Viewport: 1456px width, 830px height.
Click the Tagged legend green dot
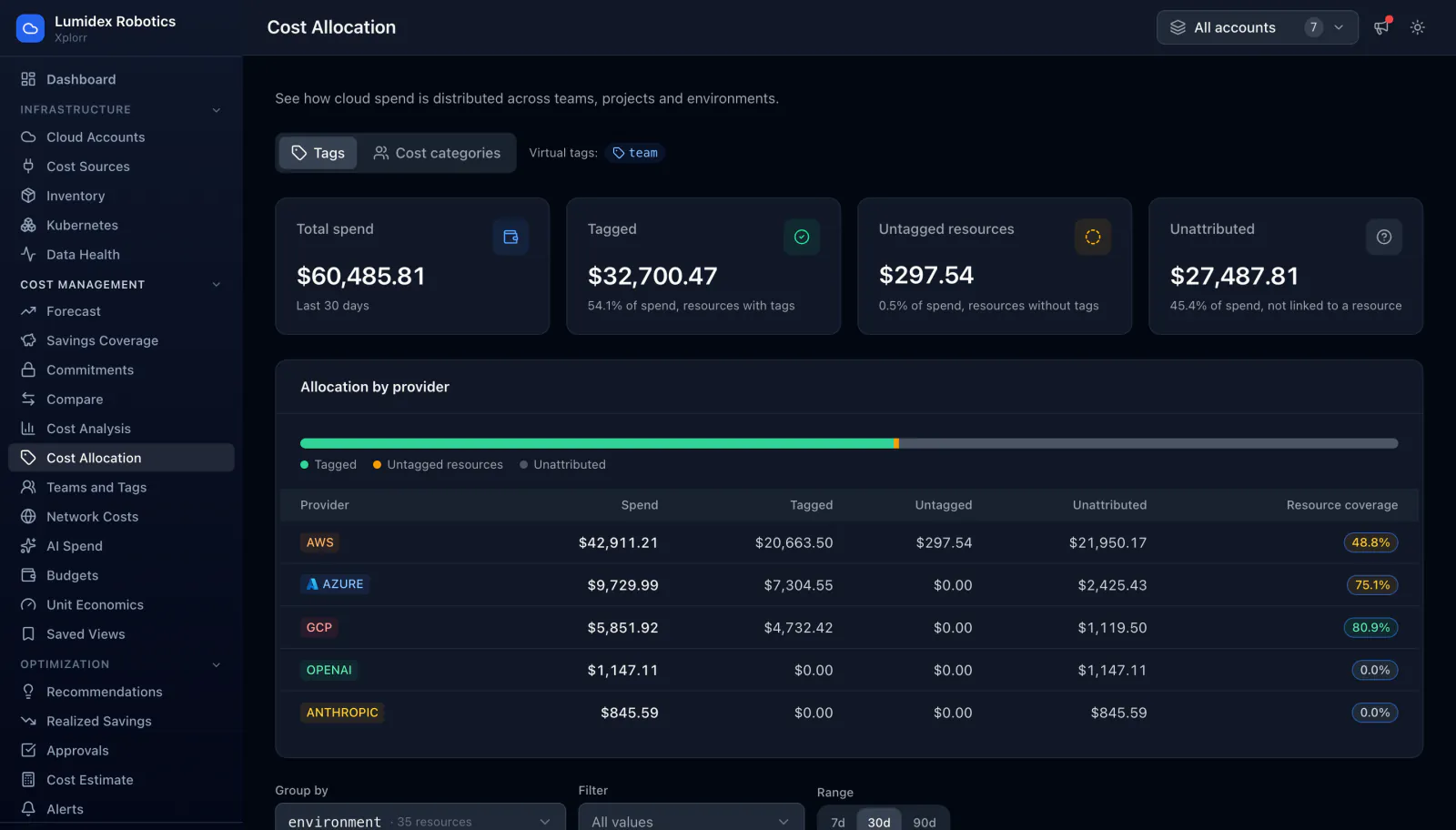[305, 465]
